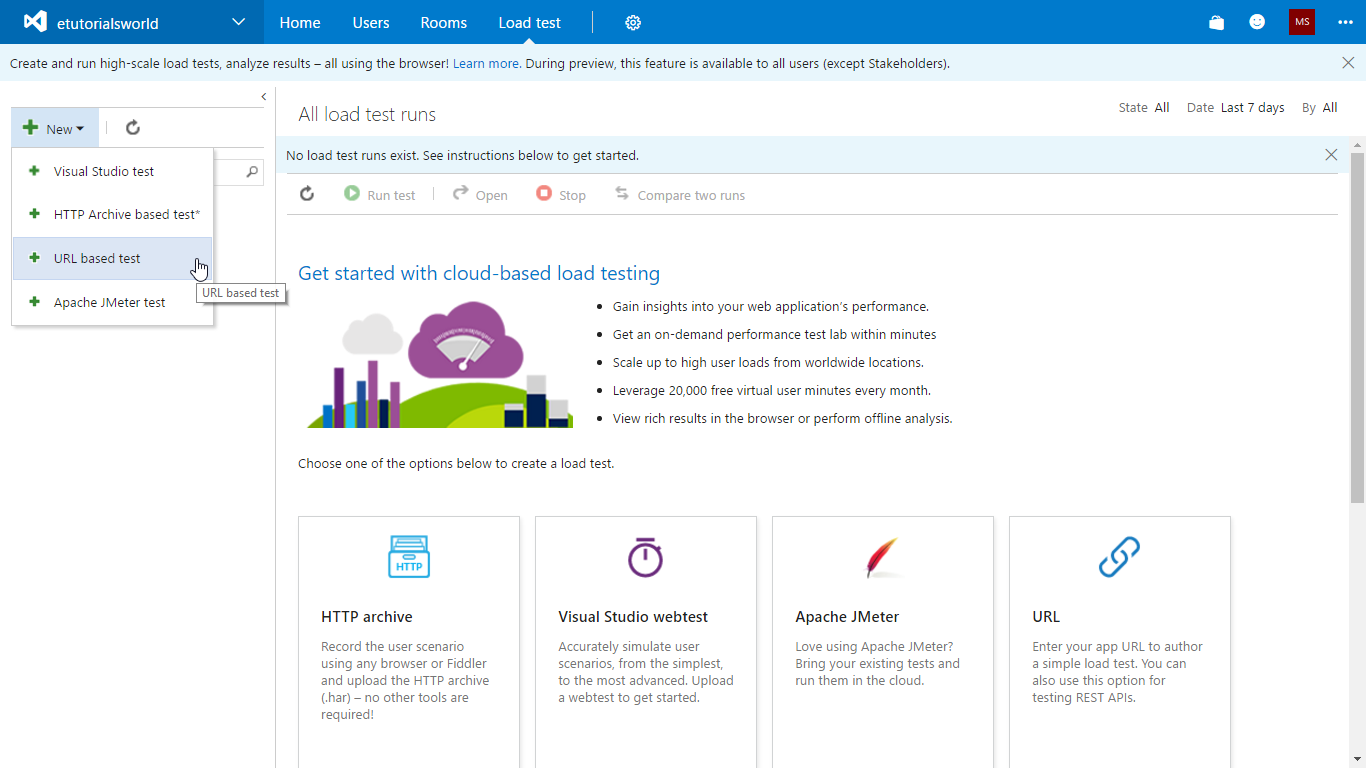Open the Users tab
This screenshot has width=1366, height=768.
(371, 22)
